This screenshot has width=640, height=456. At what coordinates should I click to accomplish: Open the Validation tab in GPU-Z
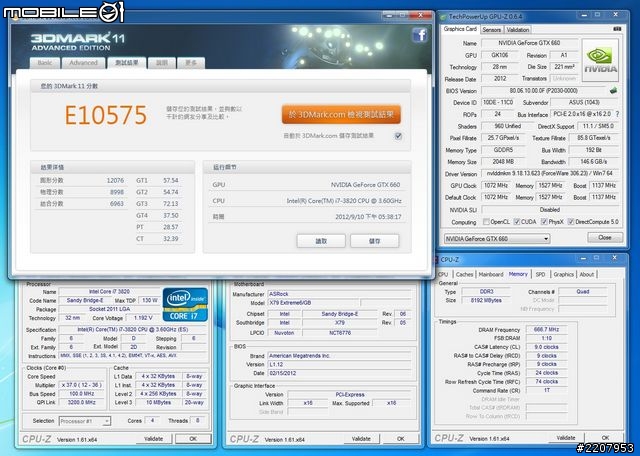point(518,30)
